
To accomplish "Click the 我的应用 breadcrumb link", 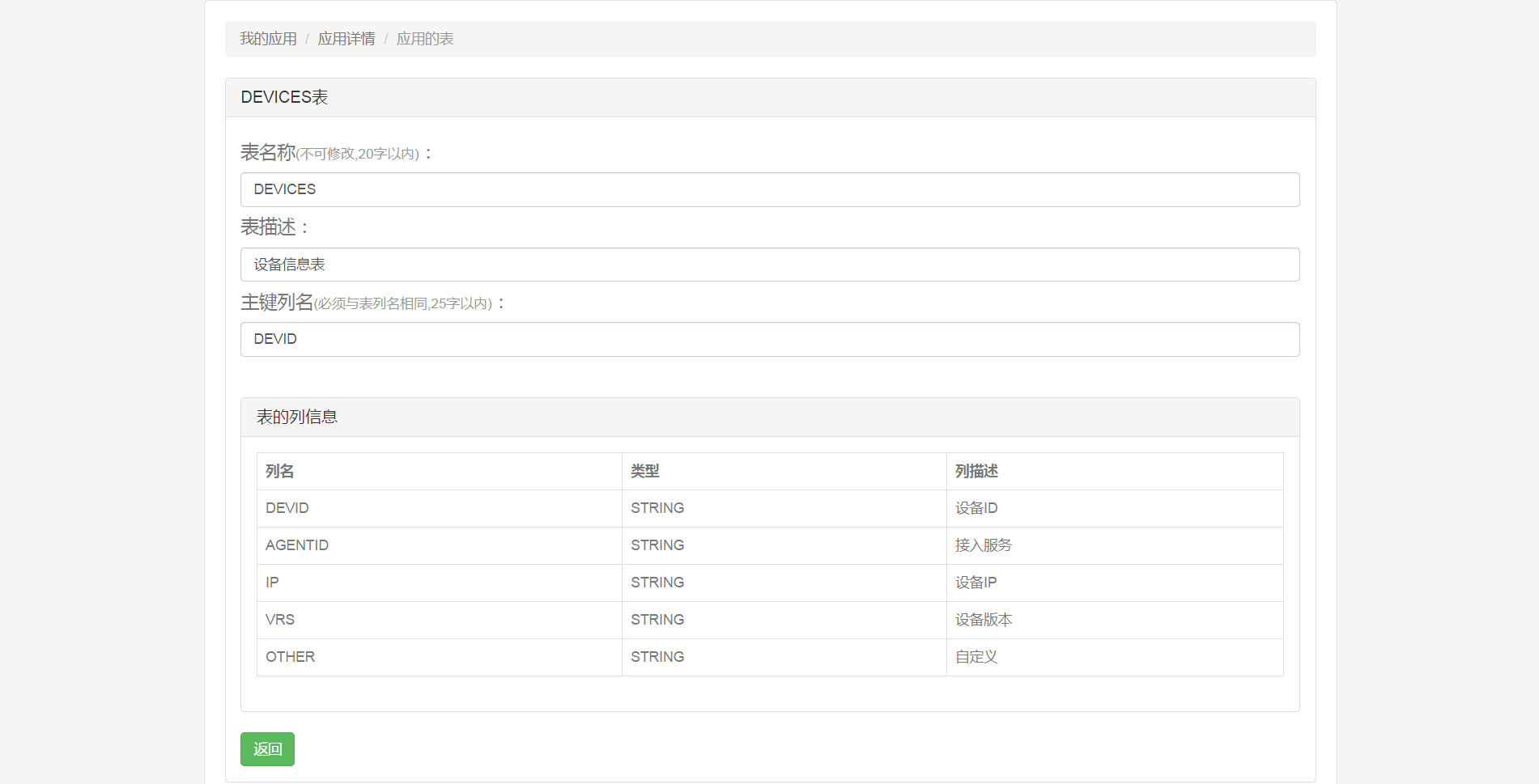I will pyautogui.click(x=268, y=39).
